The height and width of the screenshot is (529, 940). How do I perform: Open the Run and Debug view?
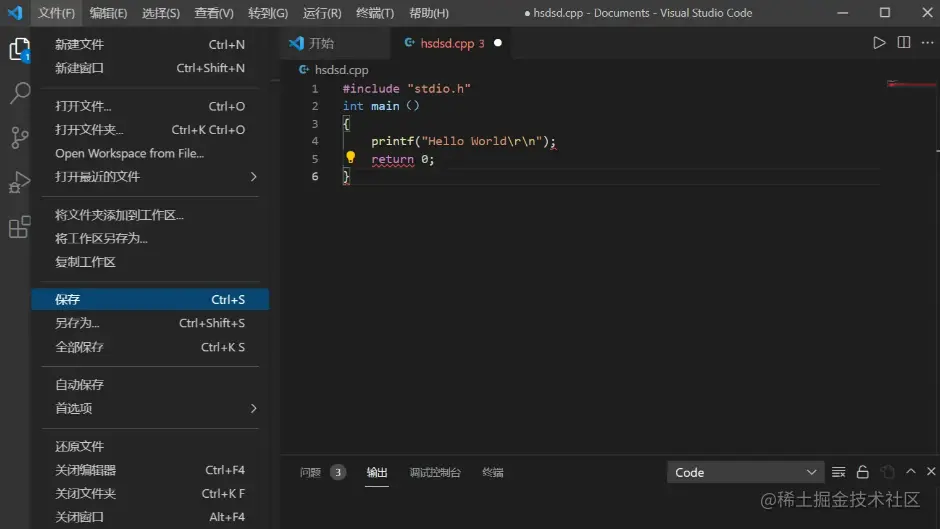[x=19, y=182]
